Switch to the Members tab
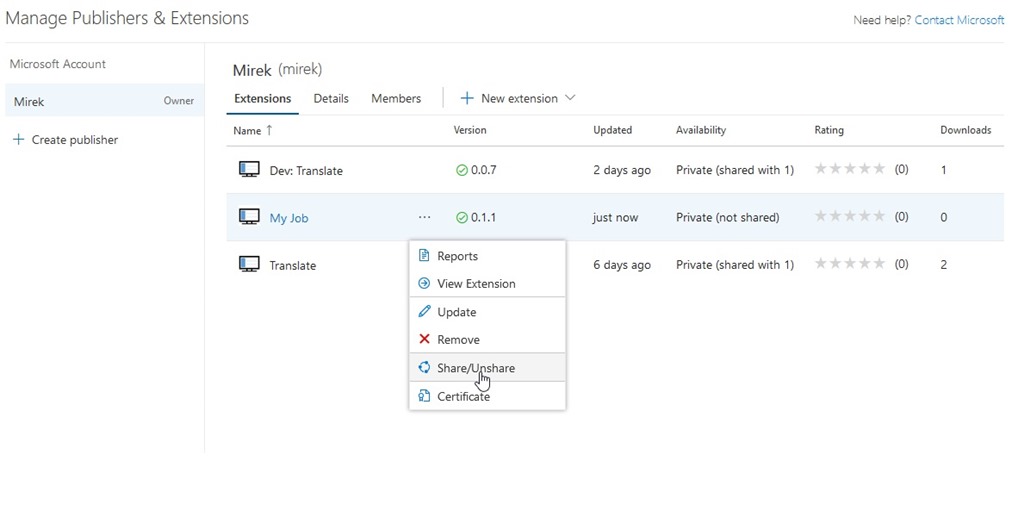The height and width of the screenshot is (517, 1024). (396, 99)
